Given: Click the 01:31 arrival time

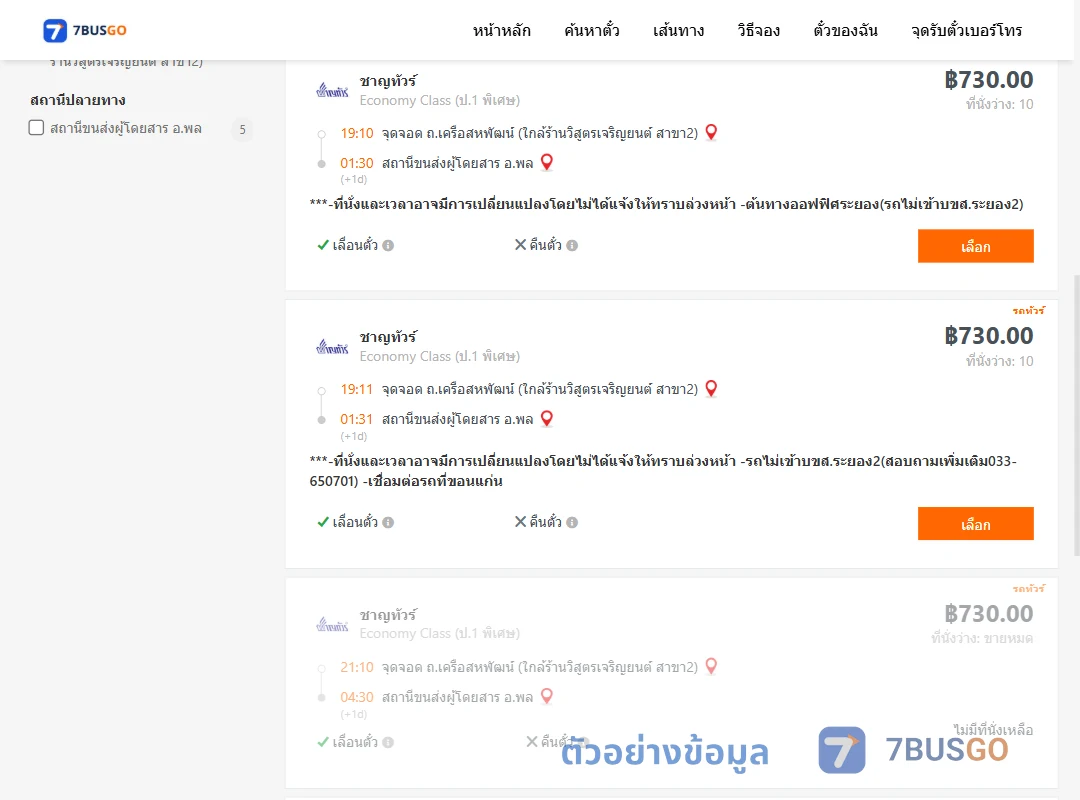Looking at the screenshot, I should (357, 419).
